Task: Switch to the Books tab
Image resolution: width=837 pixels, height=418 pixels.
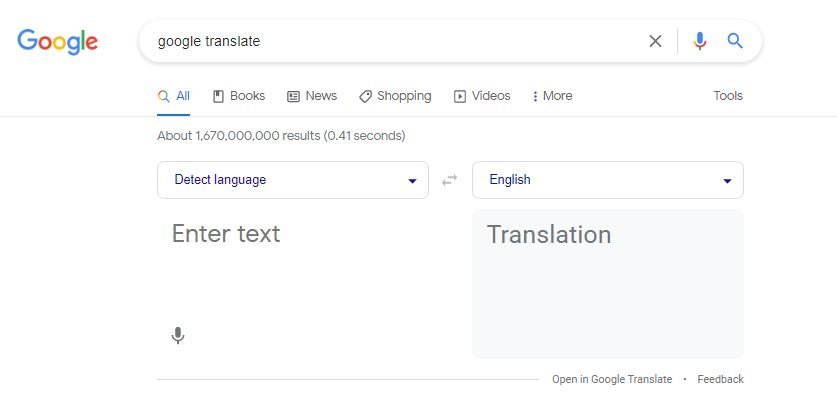Action: click(239, 96)
